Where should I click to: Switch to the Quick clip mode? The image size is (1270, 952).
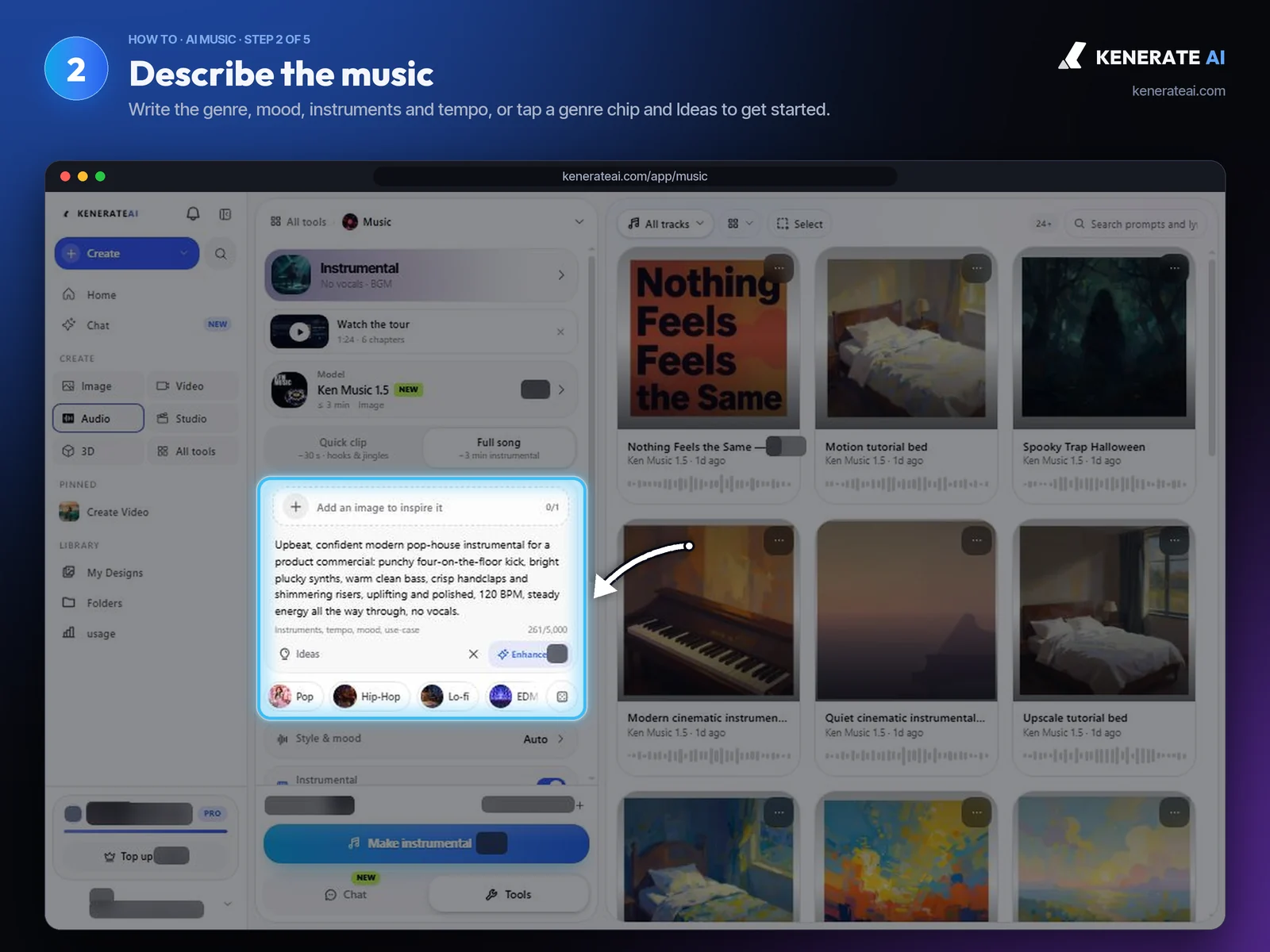coord(344,448)
